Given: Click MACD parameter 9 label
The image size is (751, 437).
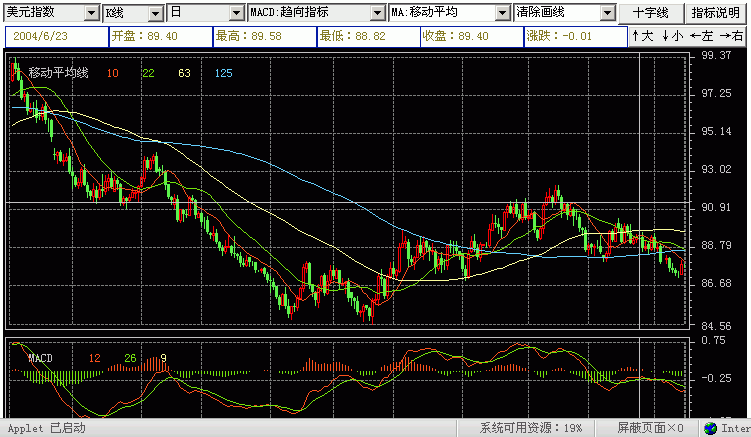Looking at the screenshot, I should 163,358.
